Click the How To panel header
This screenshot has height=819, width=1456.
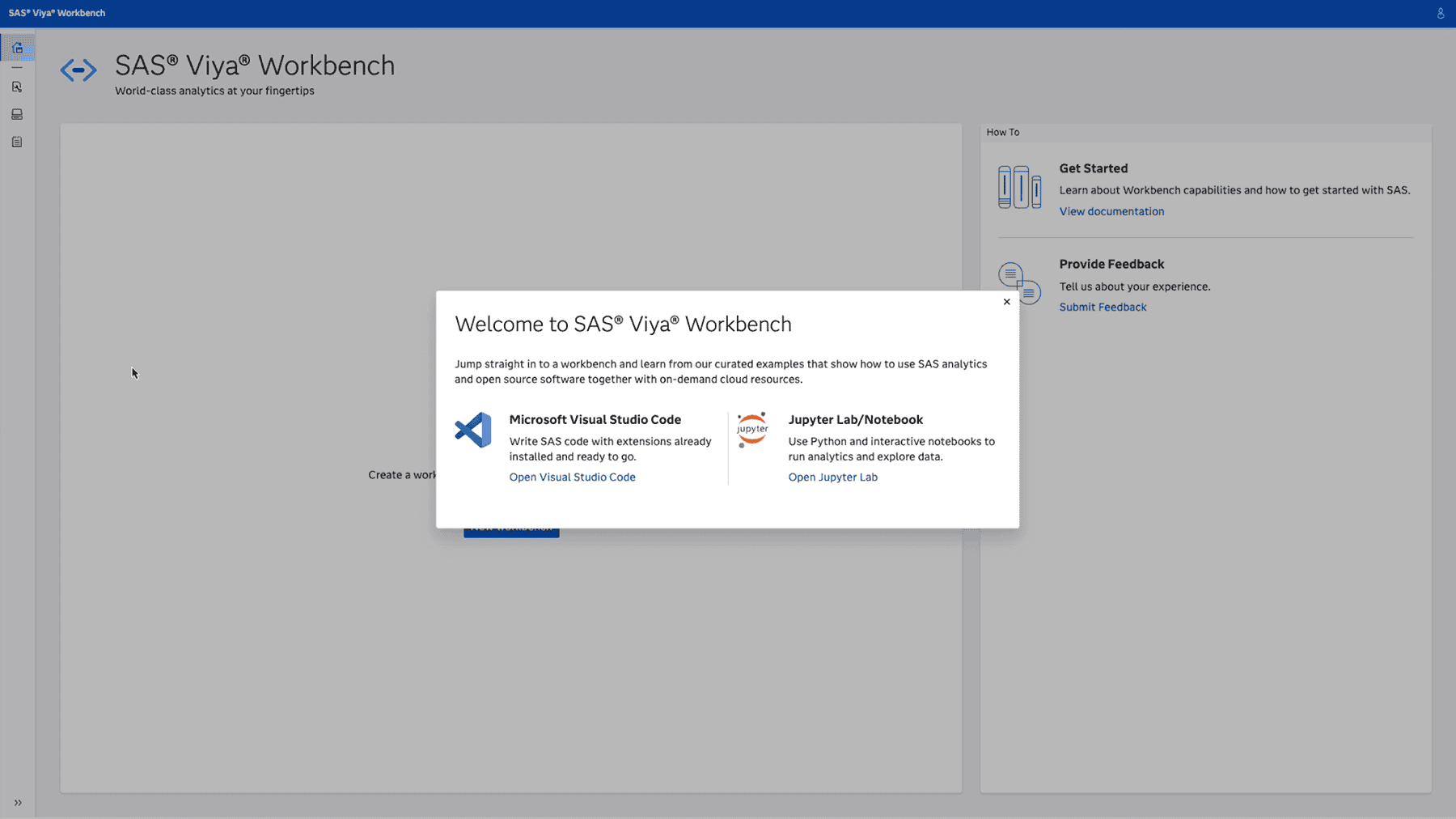1003,132
